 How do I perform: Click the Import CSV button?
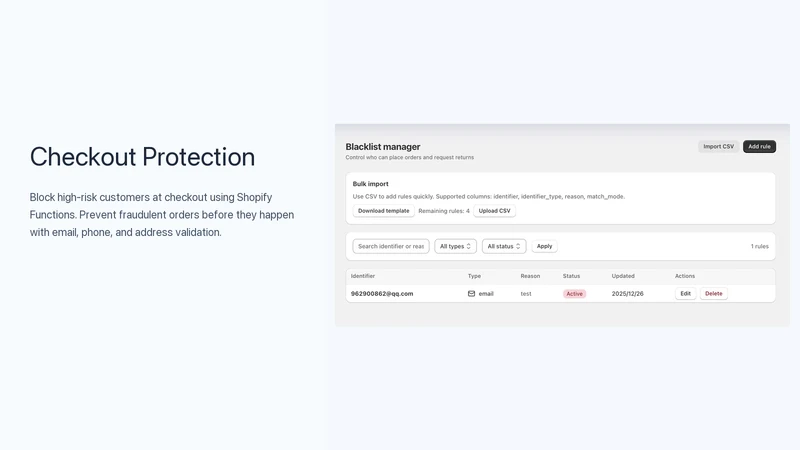[718, 146]
